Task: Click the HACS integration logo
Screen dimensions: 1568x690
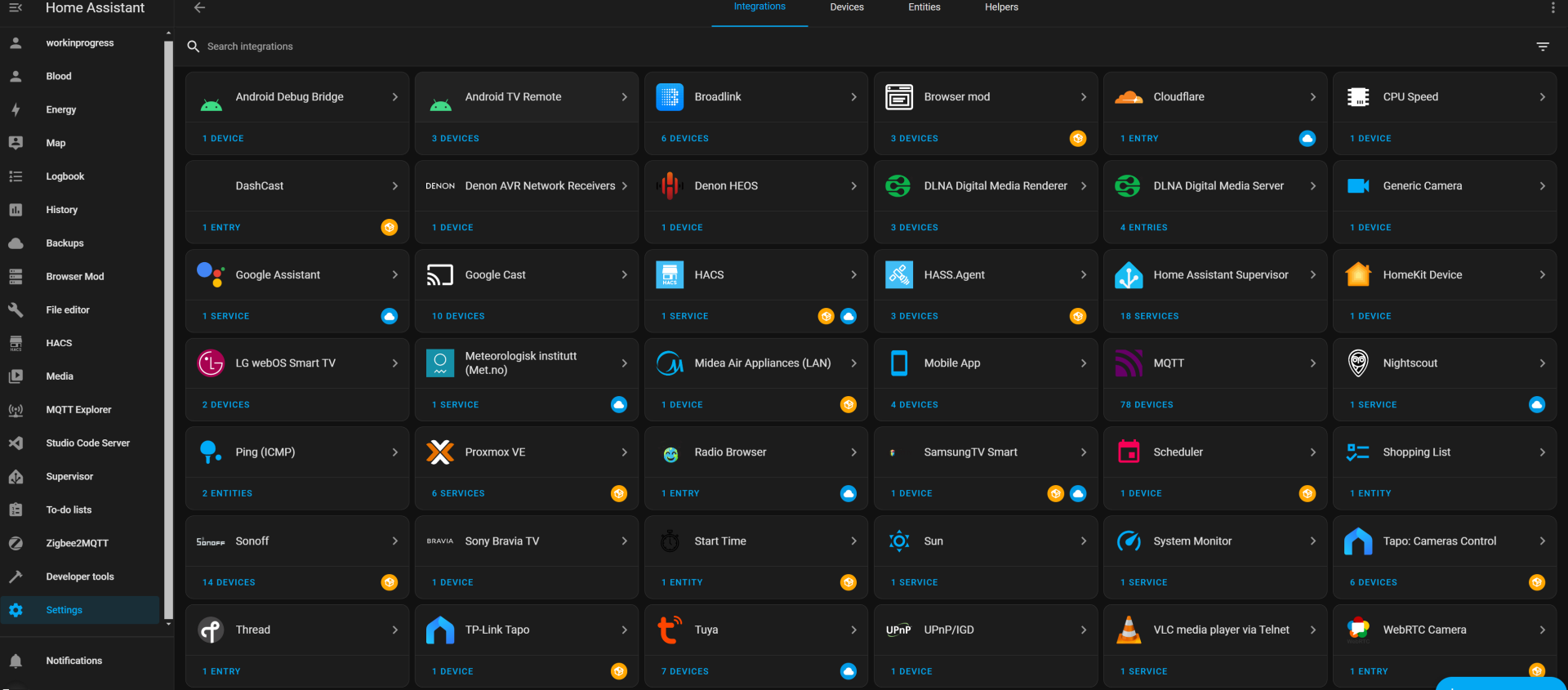Action: point(670,275)
